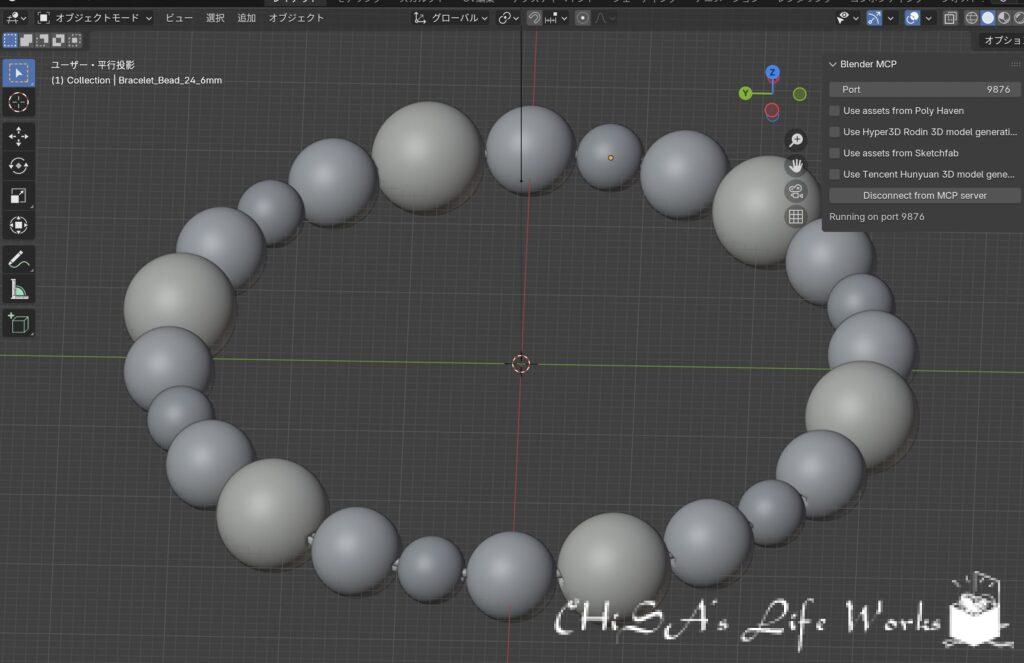The image size is (1024, 663).
Task: Toggle show gizmos button
Action: 874,18
